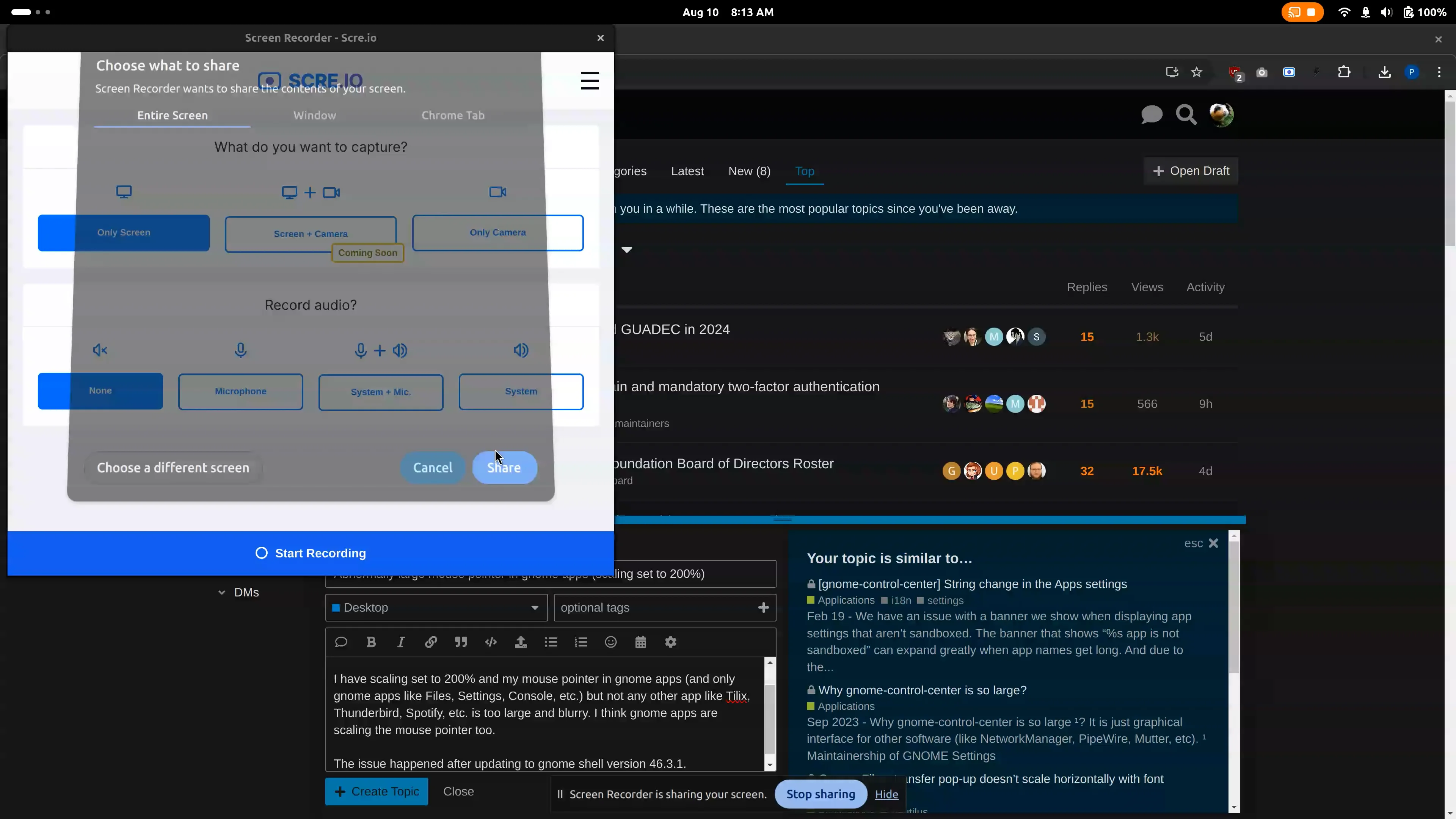Choose None for audio recording
The image size is (1456, 819).
pos(100,391)
